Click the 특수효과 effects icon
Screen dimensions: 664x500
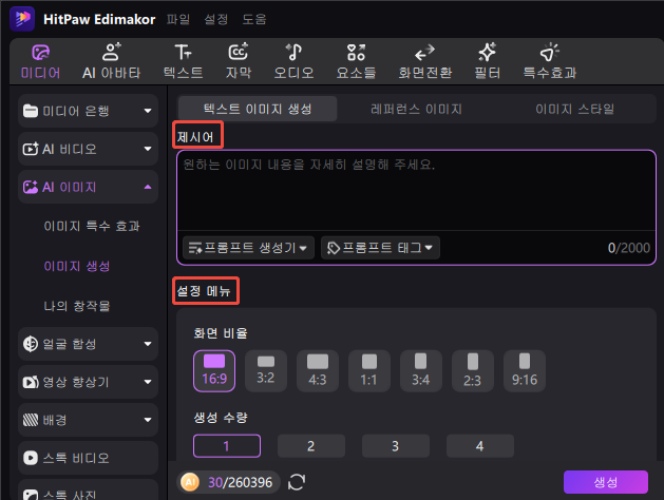click(549, 53)
